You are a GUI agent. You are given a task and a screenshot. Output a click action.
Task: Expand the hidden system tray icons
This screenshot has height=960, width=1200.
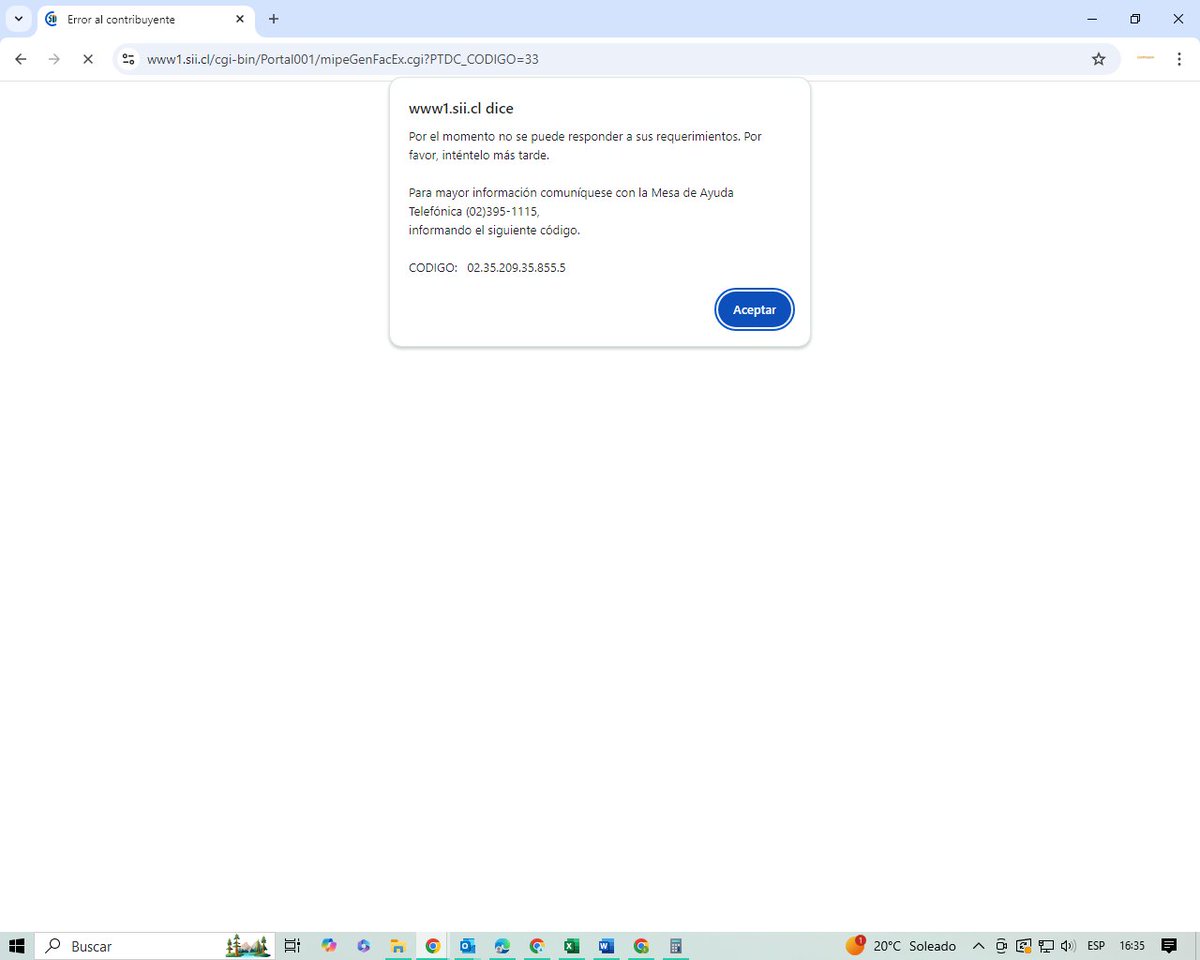(978, 945)
